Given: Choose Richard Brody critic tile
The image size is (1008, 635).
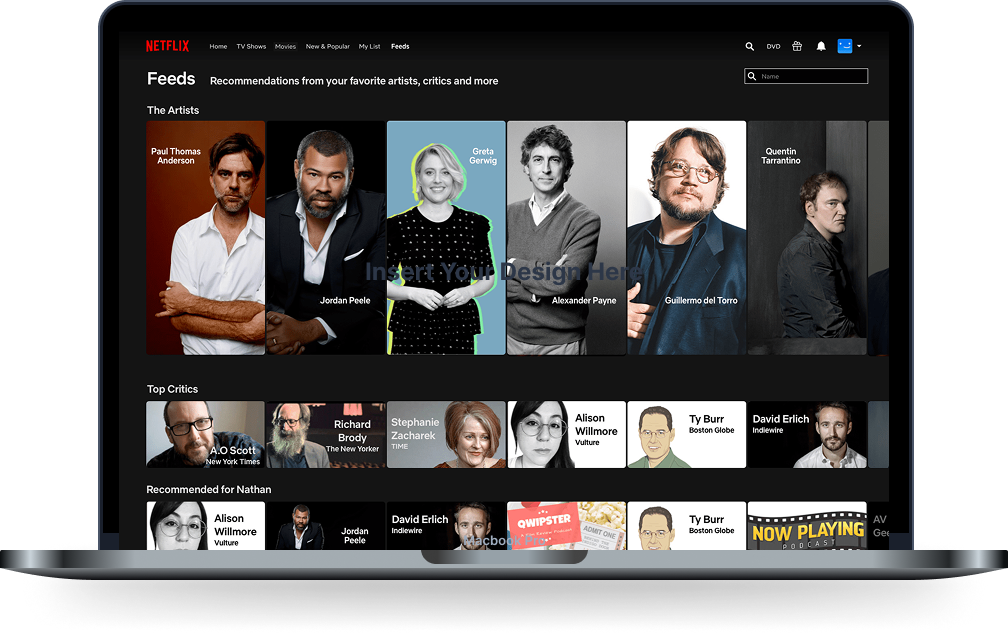Looking at the screenshot, I should [326, 435].
